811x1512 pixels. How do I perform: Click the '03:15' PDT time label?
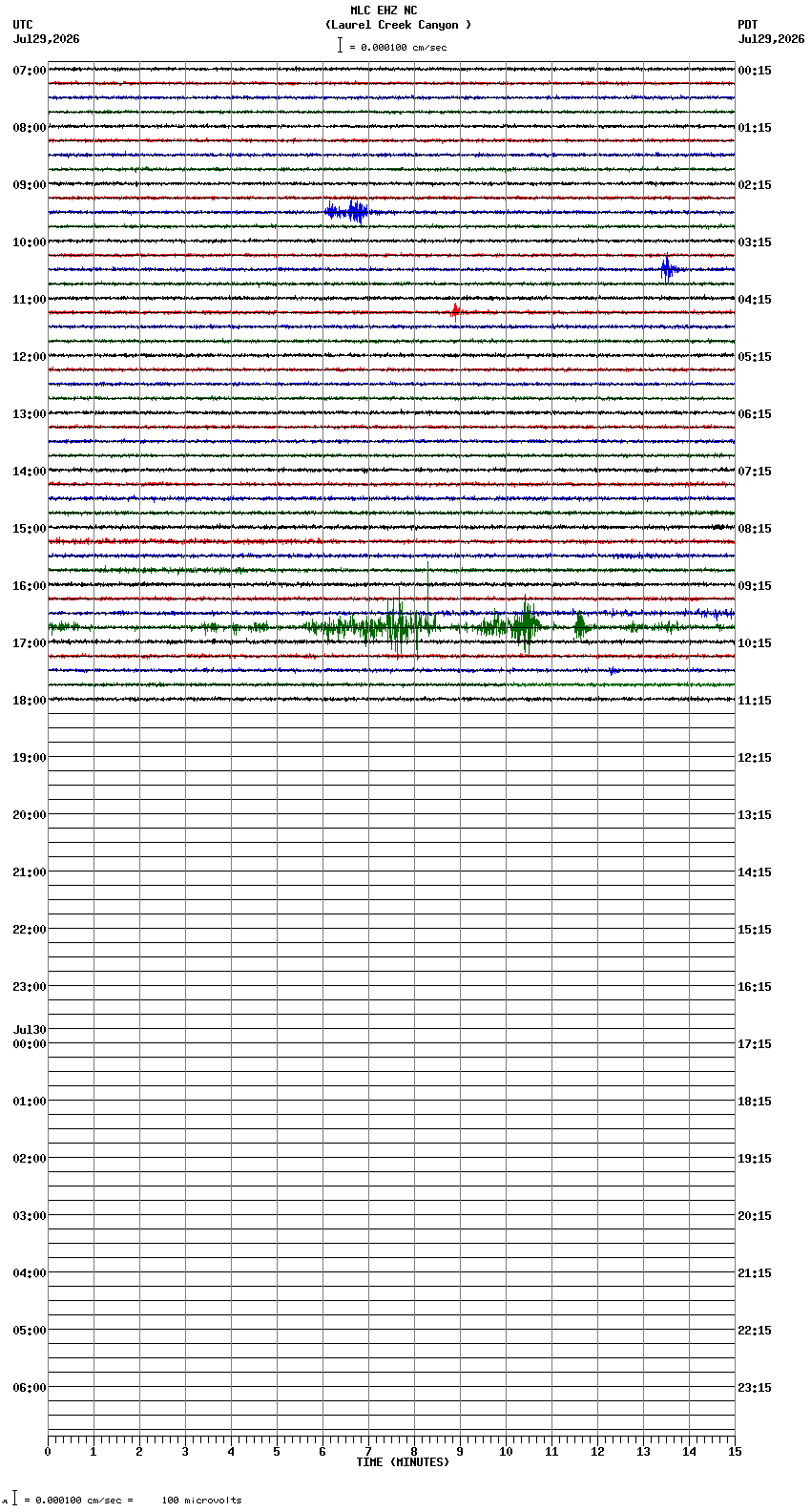pos(755,242)
